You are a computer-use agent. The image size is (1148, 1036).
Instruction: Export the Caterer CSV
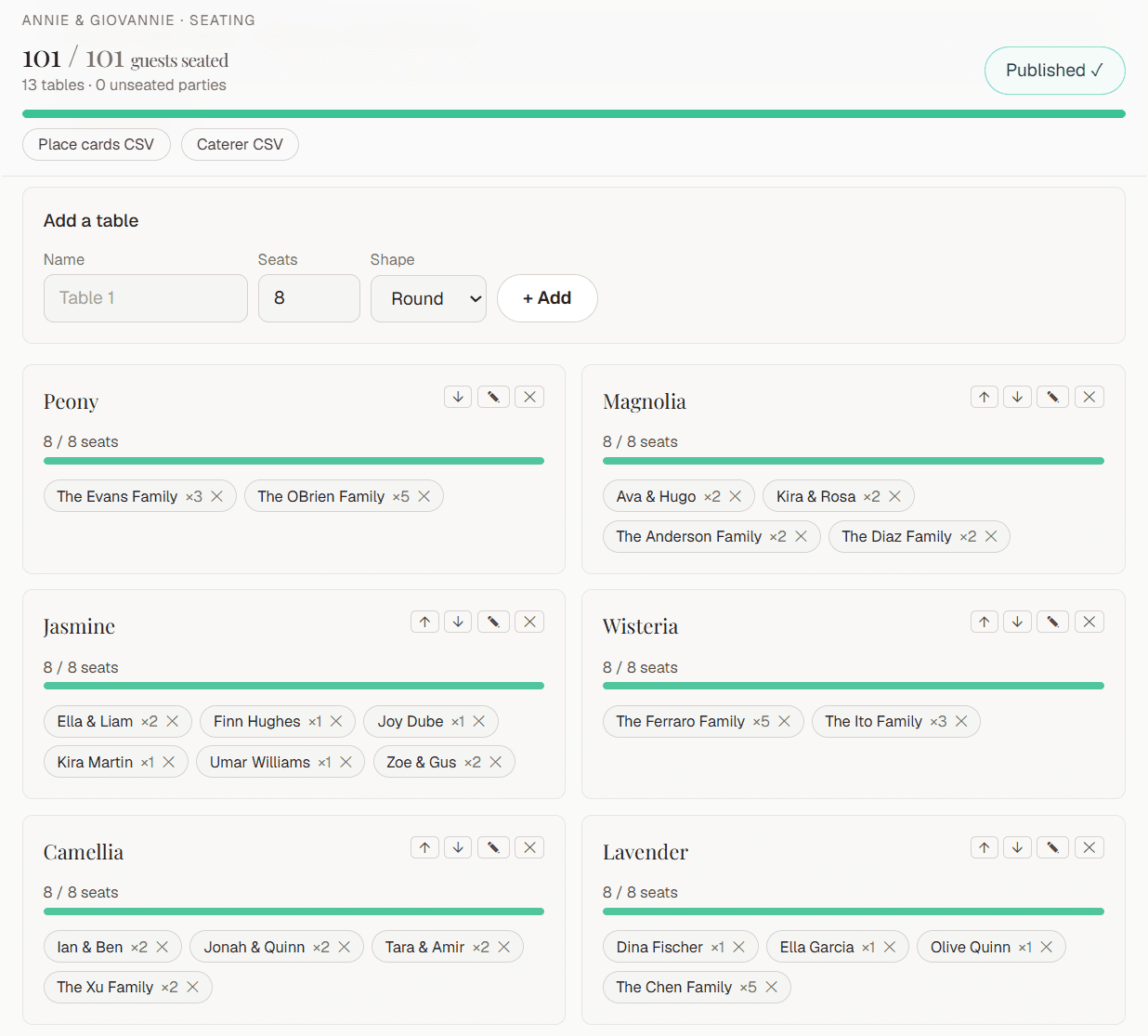240,144
